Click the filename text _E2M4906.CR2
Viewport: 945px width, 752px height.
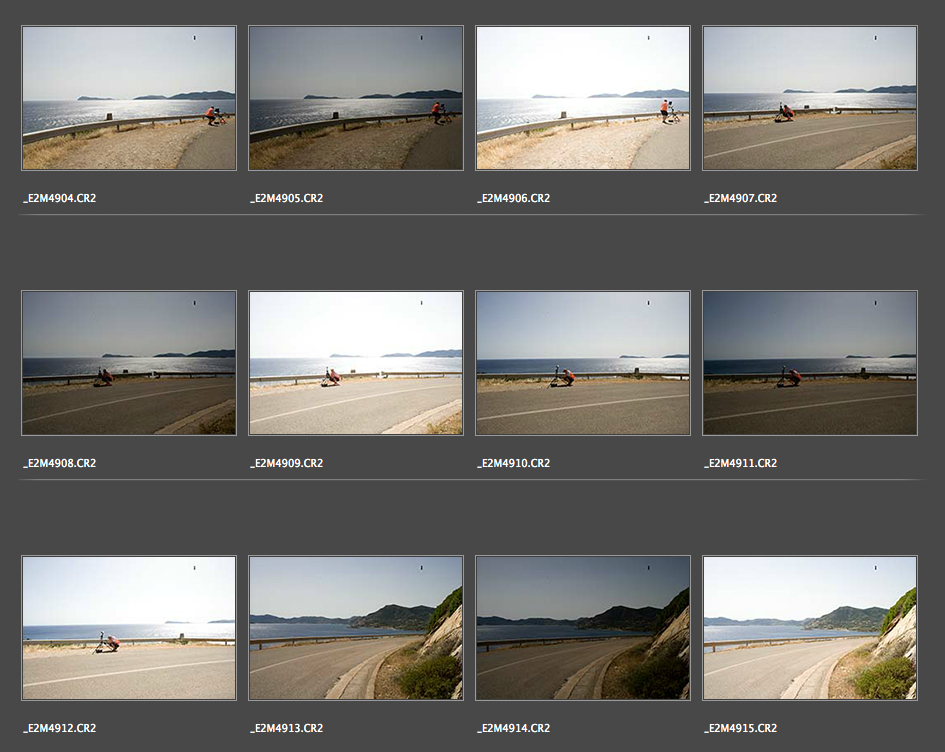tap(514, 198)
